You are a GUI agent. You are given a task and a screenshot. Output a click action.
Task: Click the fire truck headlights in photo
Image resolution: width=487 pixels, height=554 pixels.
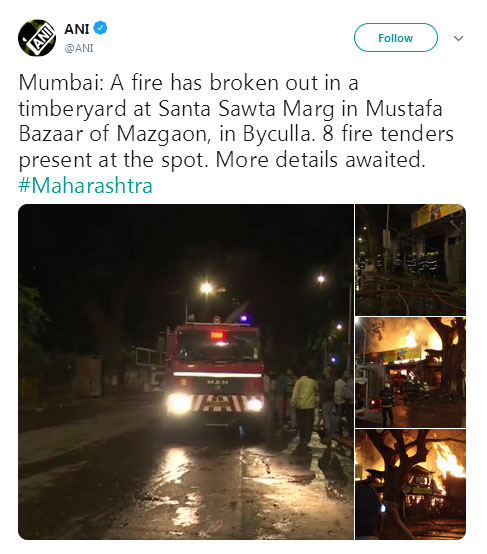pyautogui.click(x=216, y=403)
